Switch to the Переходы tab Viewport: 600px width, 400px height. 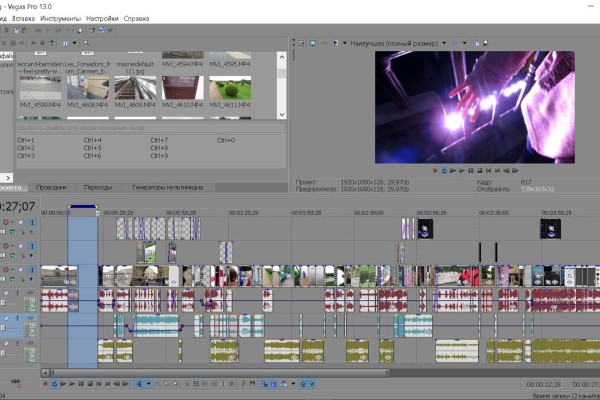click(98, 187)
